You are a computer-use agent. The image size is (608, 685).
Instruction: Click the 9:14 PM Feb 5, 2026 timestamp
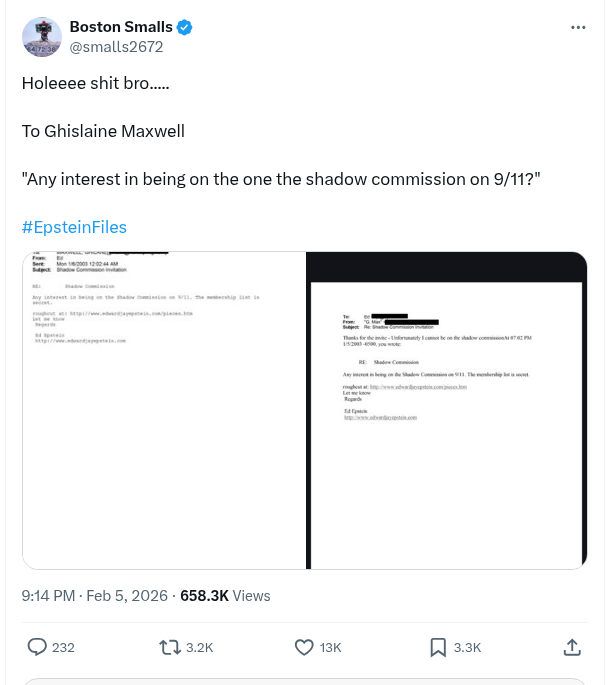pyautogui.click(x=95, y=595)
